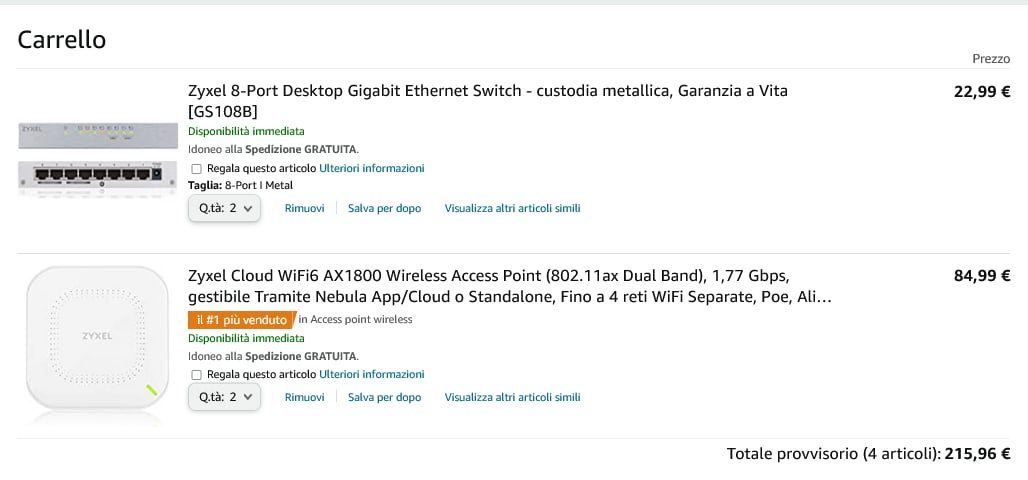Remove the WiFi6 access point from cart

pyautogui.click(x=304, y=397)
